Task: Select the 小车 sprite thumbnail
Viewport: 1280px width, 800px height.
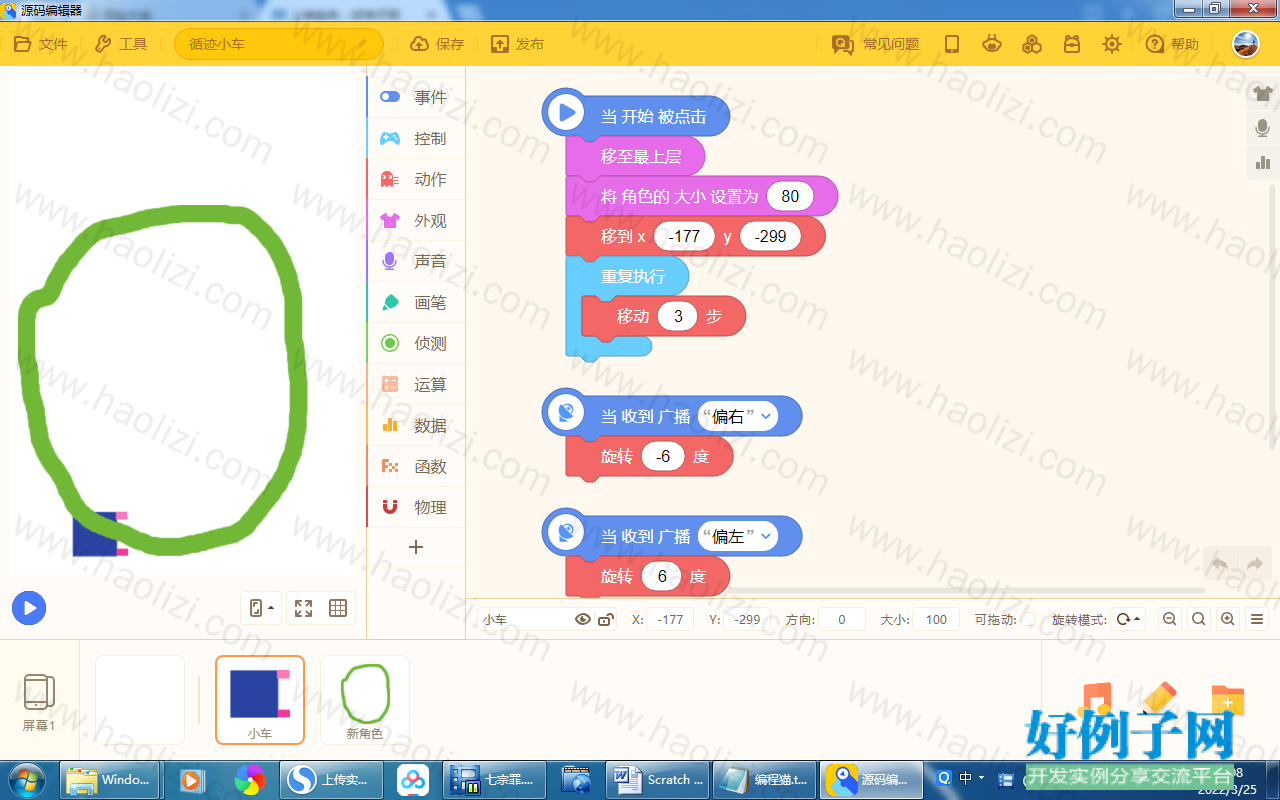Action: pos(260,700)
